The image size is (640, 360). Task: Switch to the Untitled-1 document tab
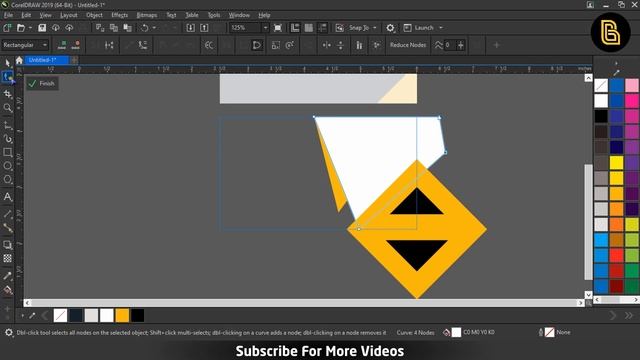tap(46, 60)
